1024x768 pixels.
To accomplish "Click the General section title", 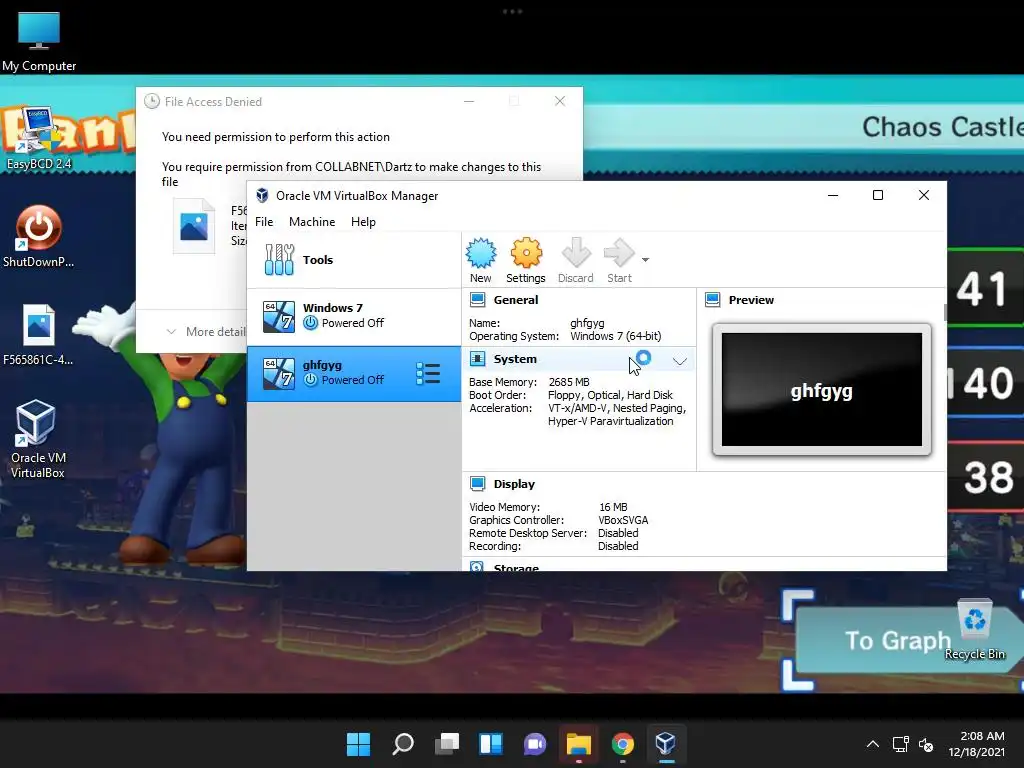I will tap(516, 300).
